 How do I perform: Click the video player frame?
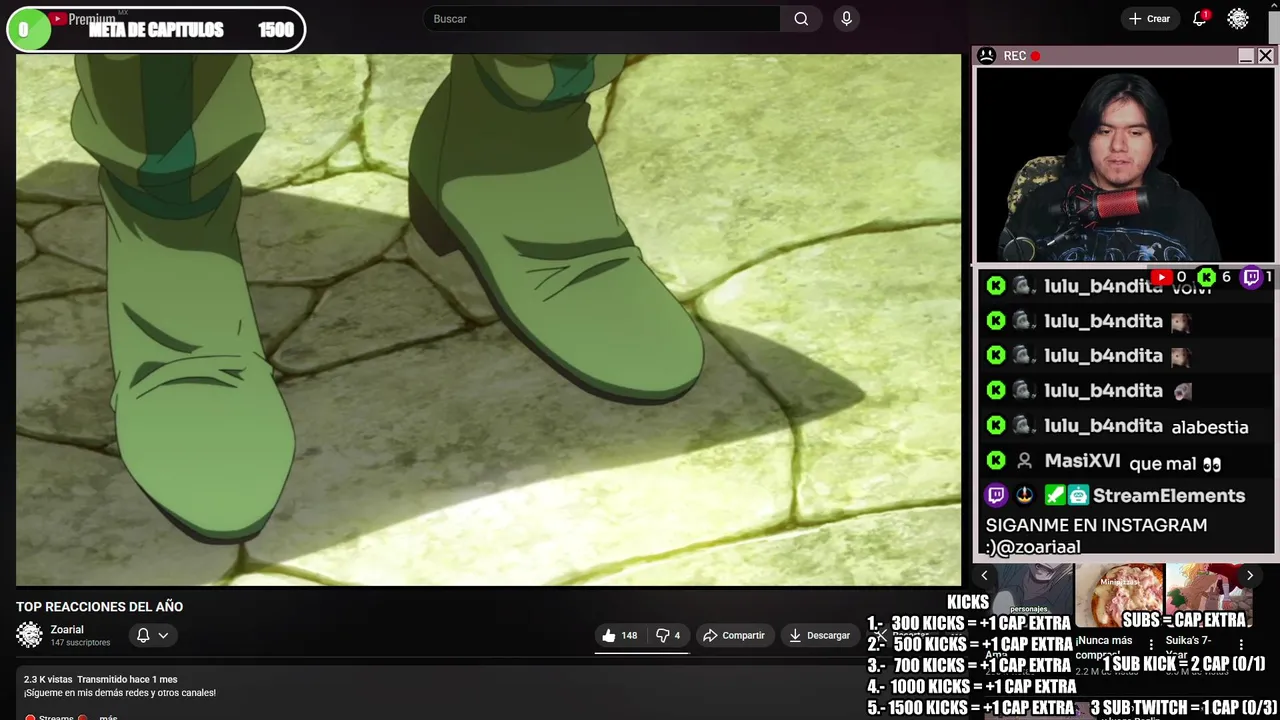488,319
